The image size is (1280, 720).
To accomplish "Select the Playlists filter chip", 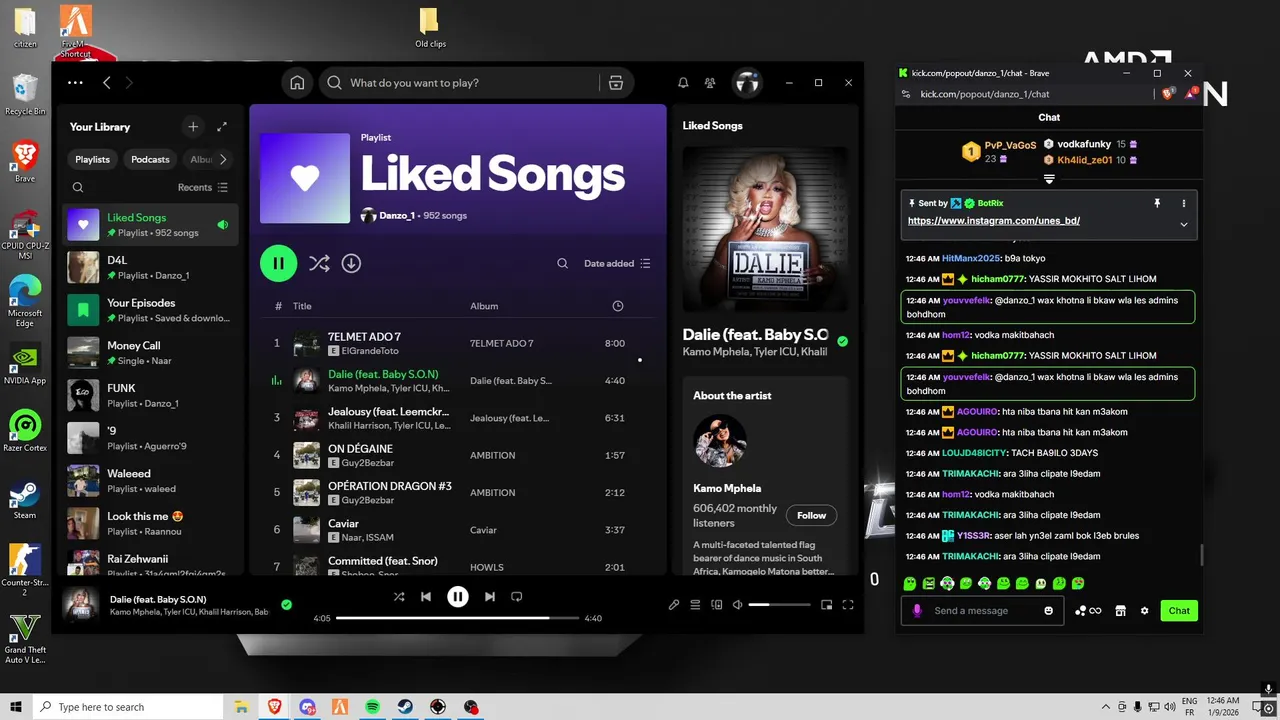I will (93, 159).
